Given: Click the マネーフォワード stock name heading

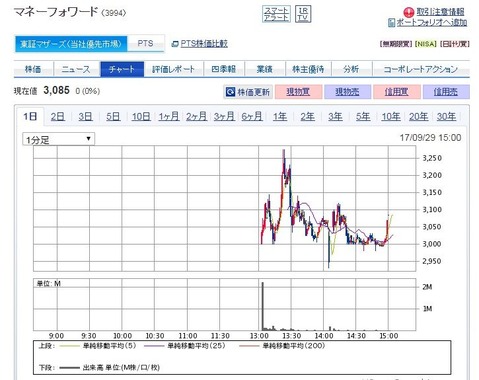Looking at the screenshot, I should point(56,12).
